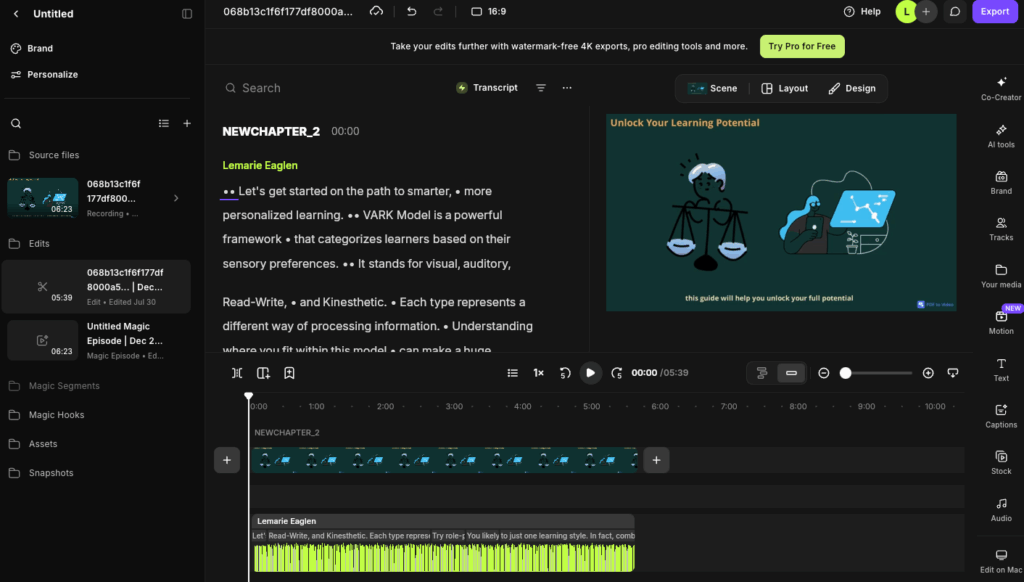The height and width of the screenshot is (582, 1024).
Task: Undo the last action
Action: tap(411, 11)
